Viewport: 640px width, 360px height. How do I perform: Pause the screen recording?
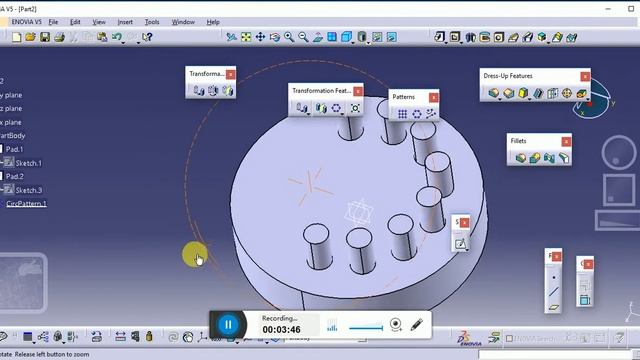coord(228,324)
